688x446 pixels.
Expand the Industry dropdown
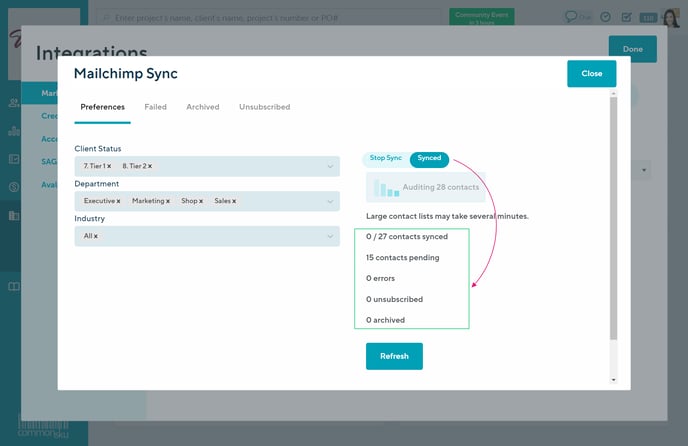tap(330, 236)
